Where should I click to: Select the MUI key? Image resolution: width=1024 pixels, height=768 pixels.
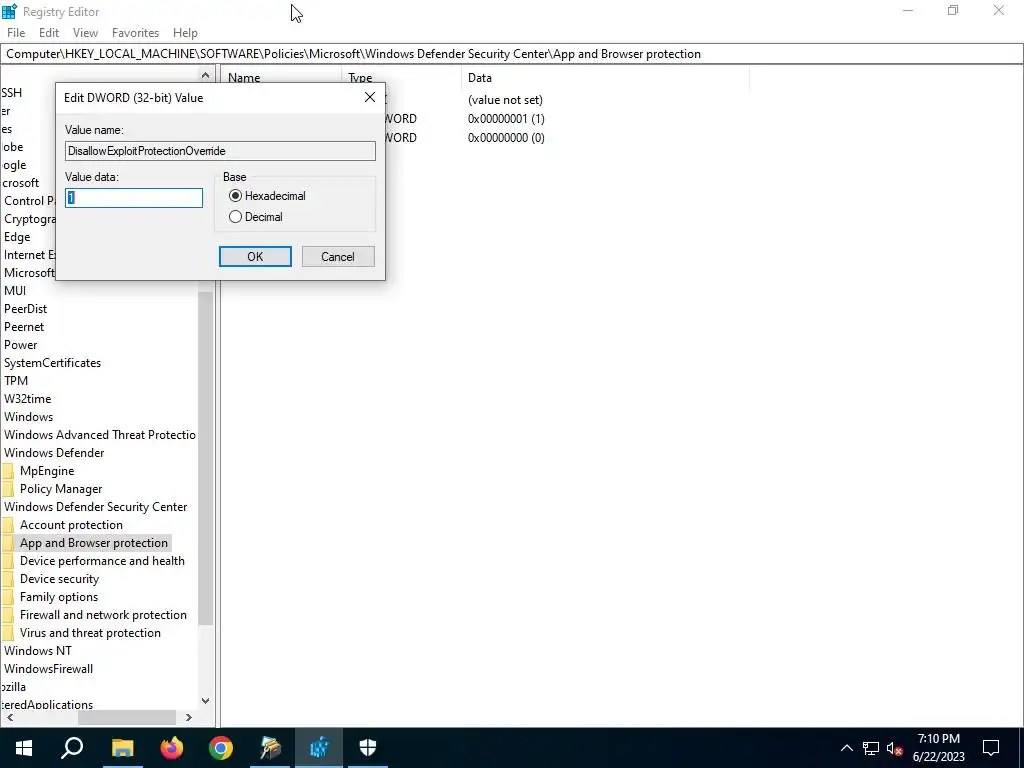(15, 291)
